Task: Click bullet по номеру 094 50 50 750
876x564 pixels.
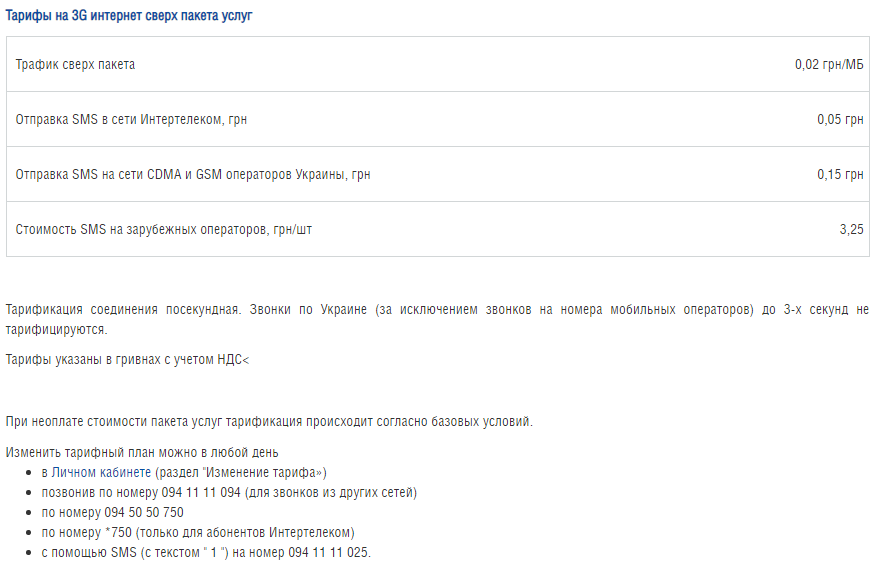Action: [112, 513]
